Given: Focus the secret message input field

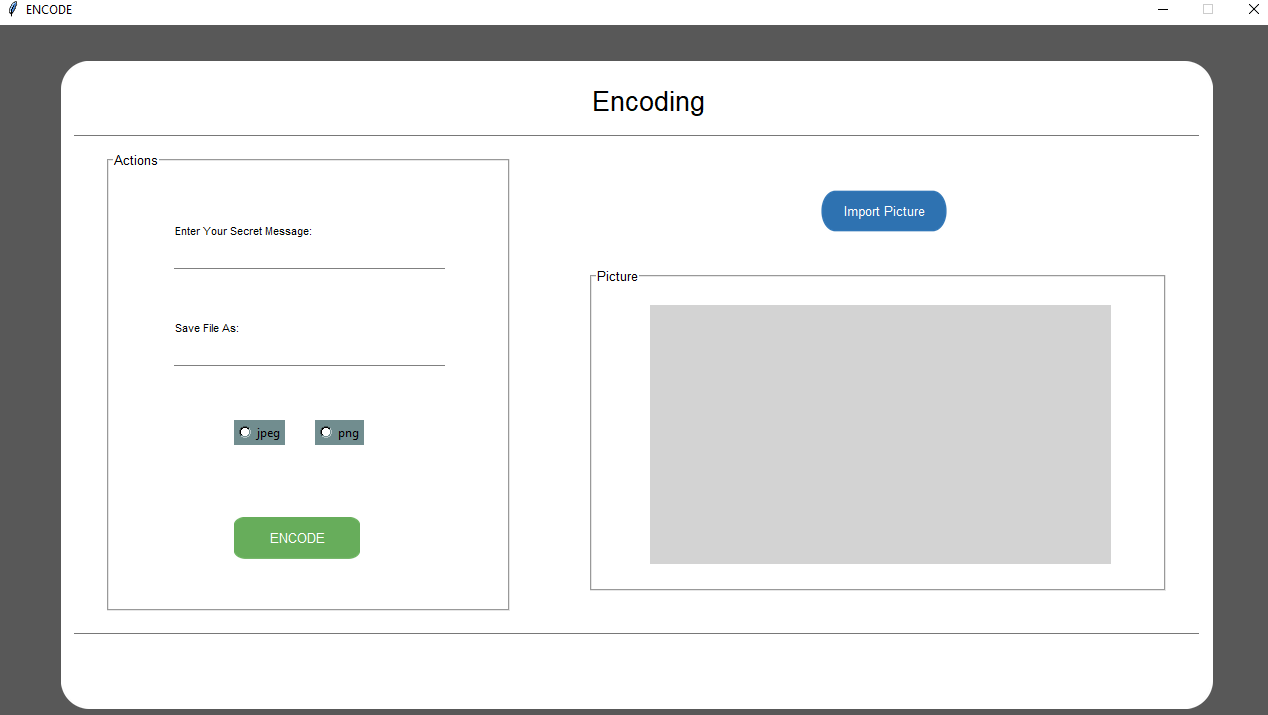Looking at the screenshot, I should (309, 256).
